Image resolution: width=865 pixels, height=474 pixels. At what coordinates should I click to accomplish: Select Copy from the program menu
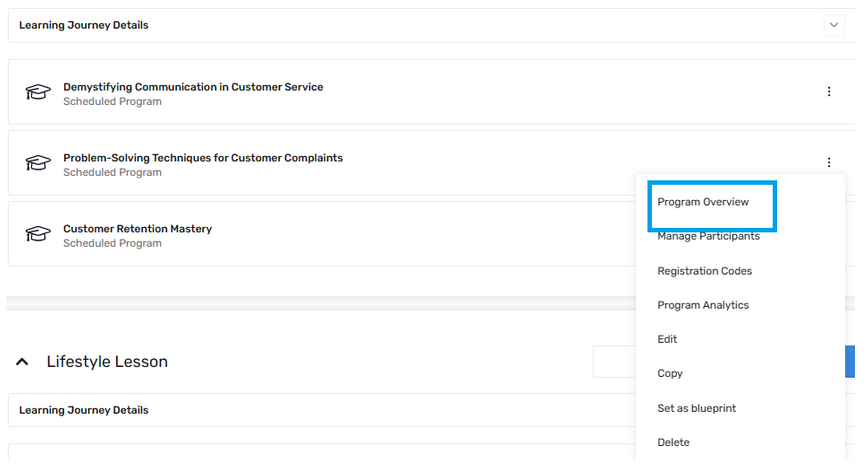coord(670,374)
